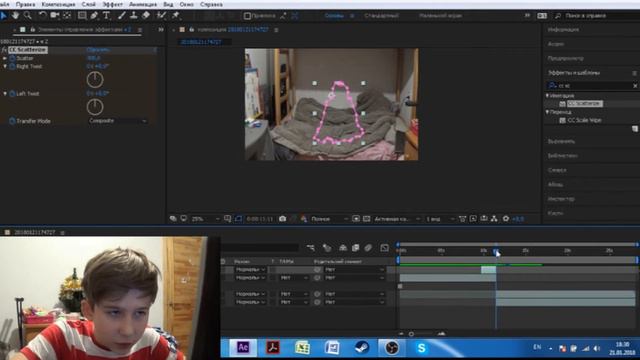Image resolution: width=640 pixels, height=360 pixels.
Task: Open the Композиция menu
Action: coord(58,4)
